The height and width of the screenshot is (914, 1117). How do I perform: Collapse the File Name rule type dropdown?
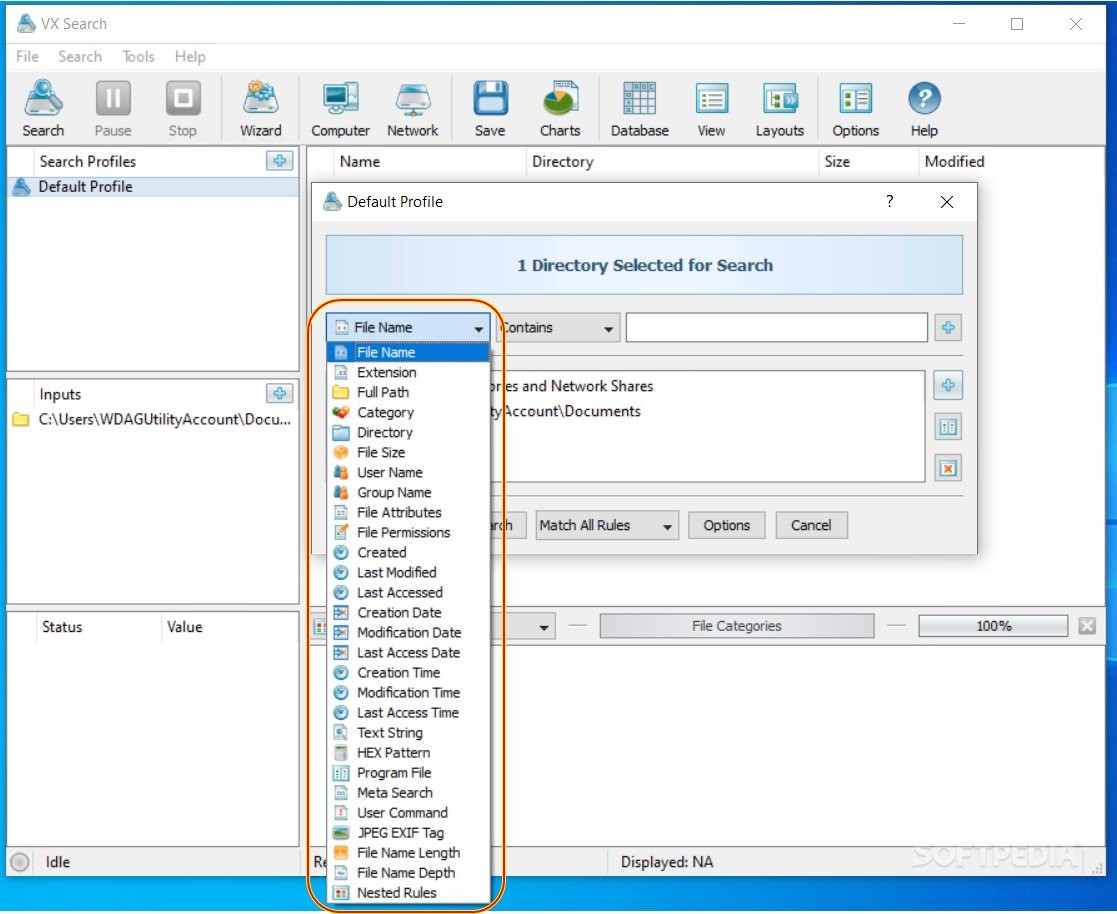point(408,328)
